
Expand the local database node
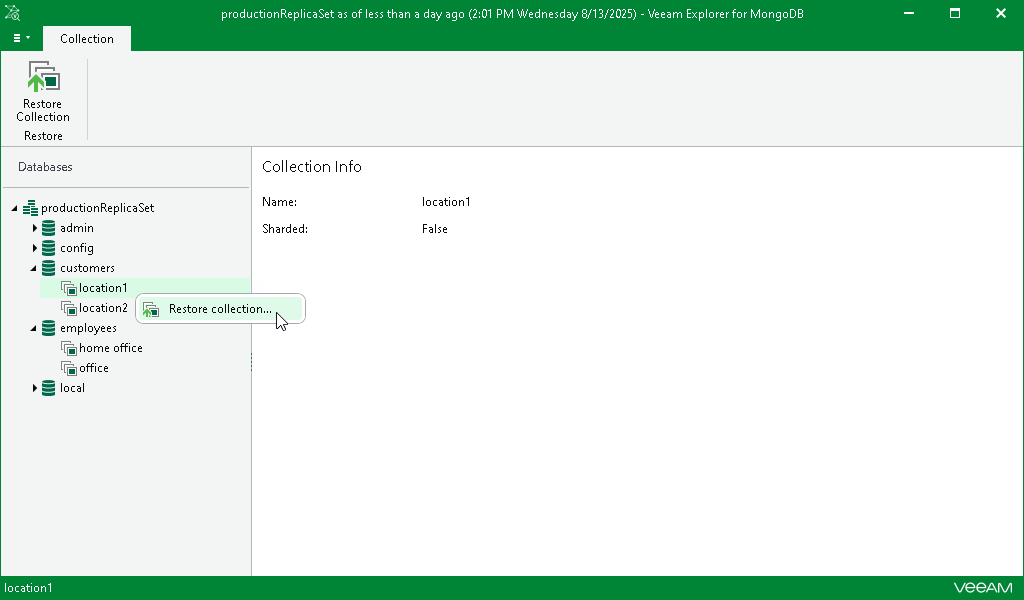pyautogui.click(x=35, y=388)
